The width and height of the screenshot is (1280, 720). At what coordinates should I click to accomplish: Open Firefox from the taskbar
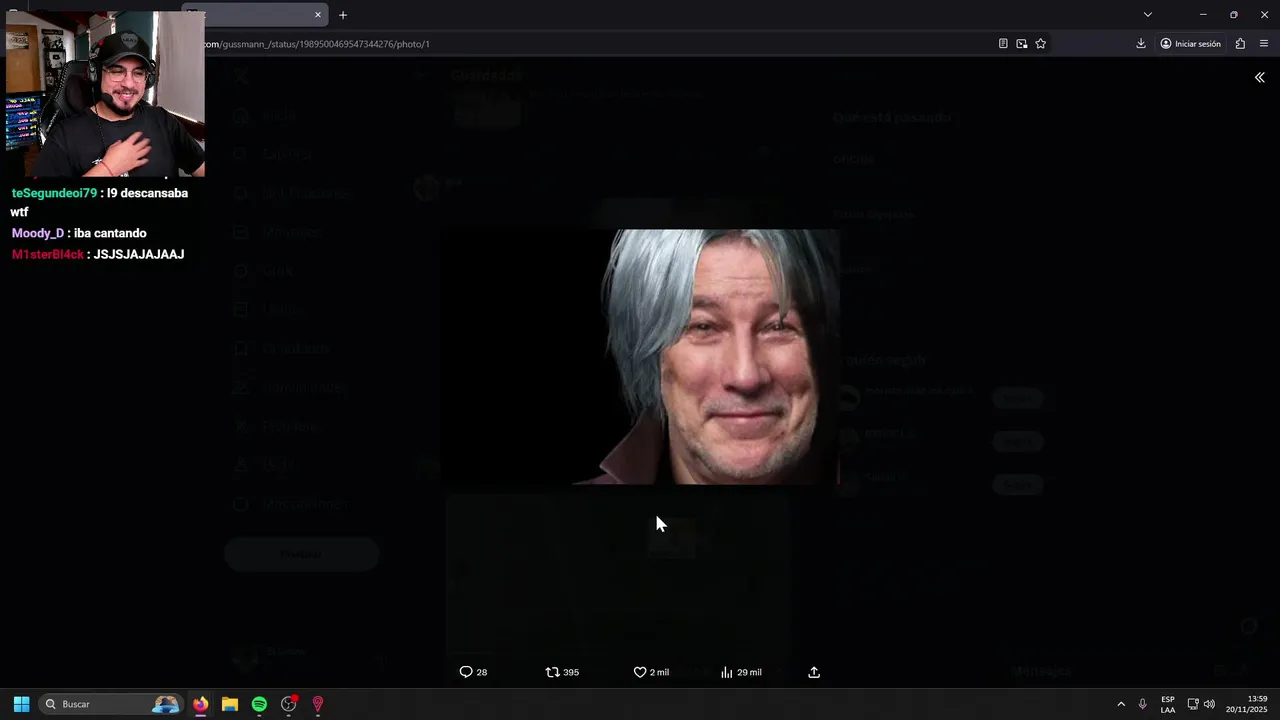200,704
